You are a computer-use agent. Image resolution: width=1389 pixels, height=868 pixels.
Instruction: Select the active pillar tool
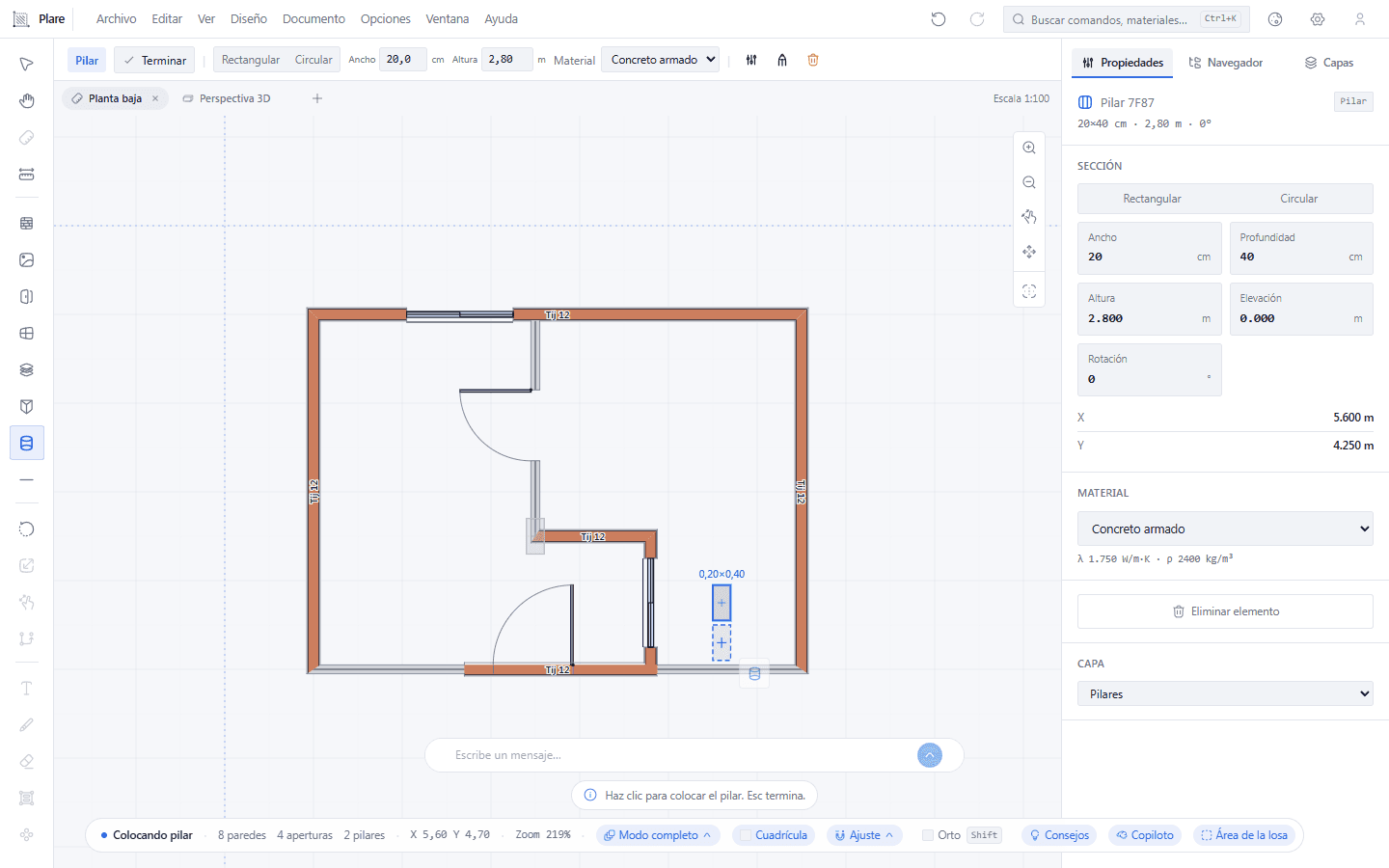pos(26,443)
